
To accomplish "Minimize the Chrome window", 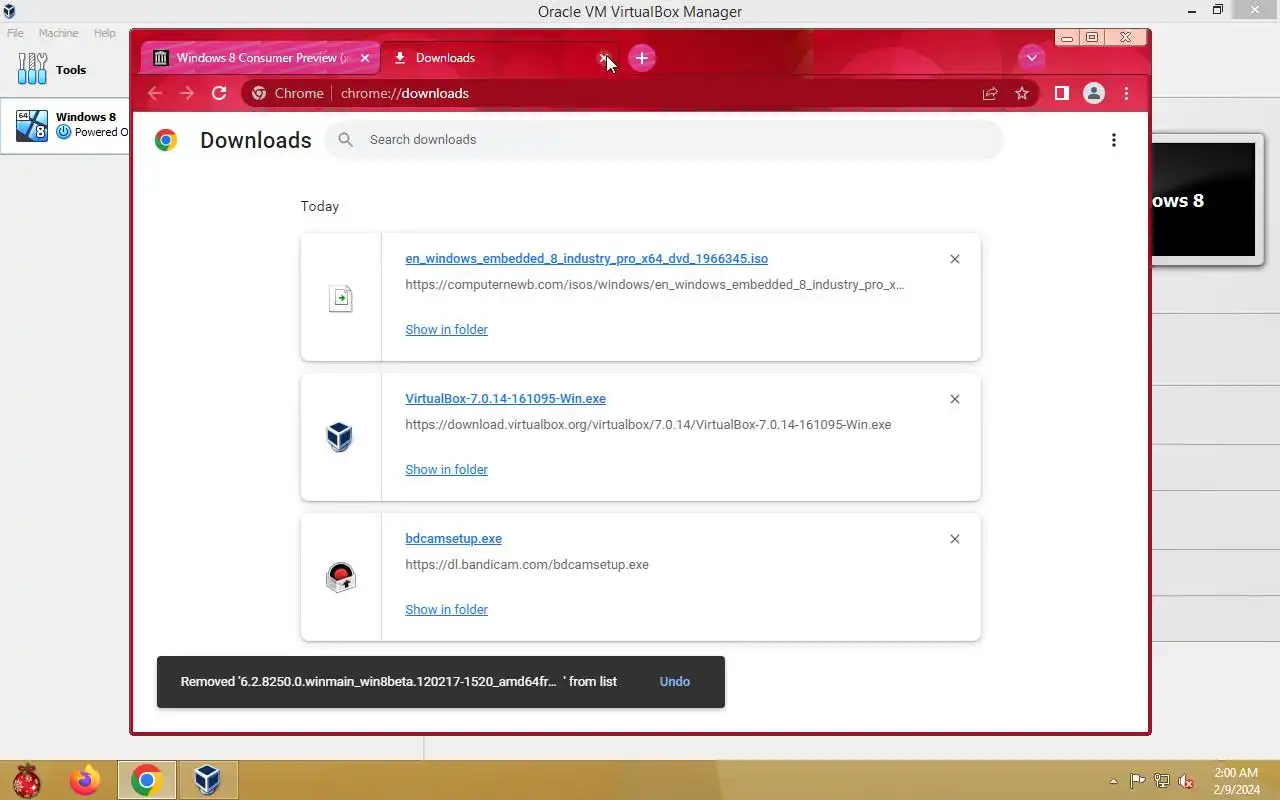I will (x=1067, y=38).
